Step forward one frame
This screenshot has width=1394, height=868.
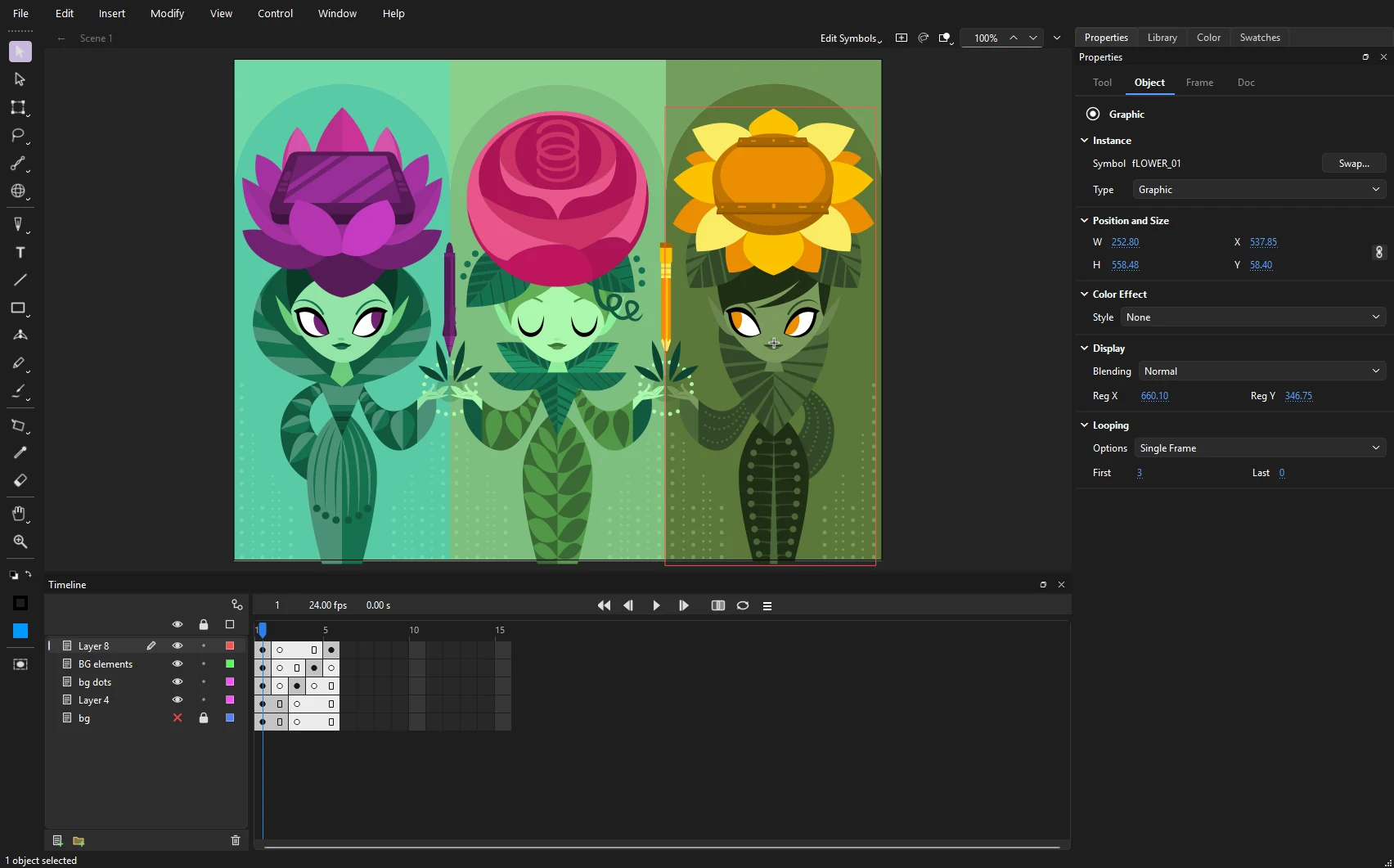pyautogui.click(x=684, y=605)
